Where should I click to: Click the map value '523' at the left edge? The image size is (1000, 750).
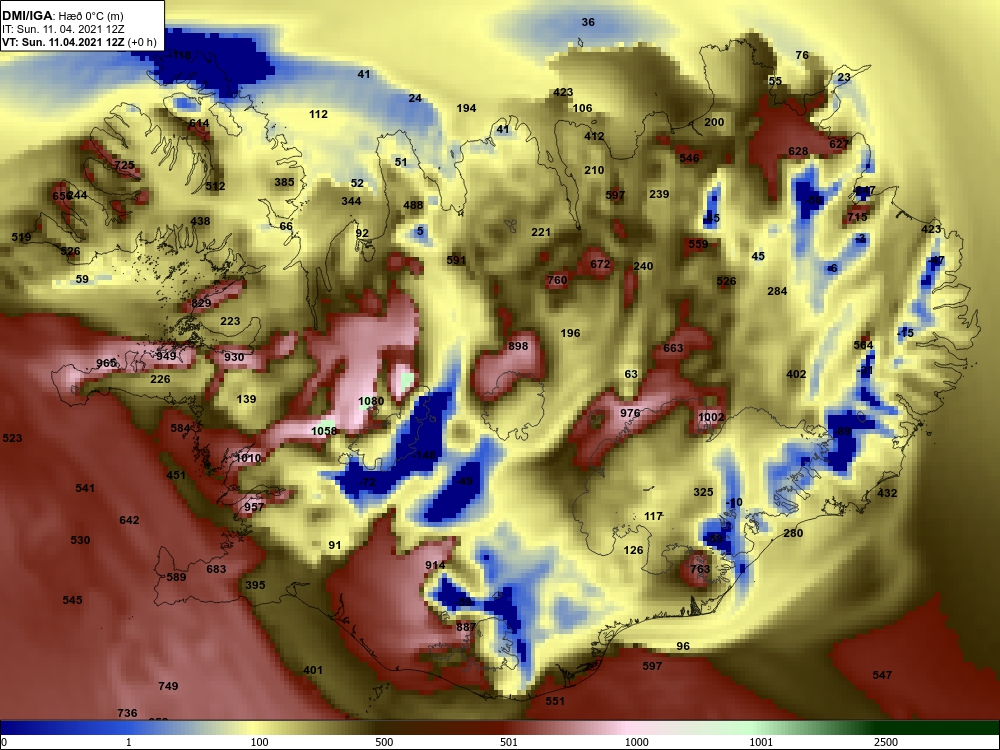(x=12, y=438)
